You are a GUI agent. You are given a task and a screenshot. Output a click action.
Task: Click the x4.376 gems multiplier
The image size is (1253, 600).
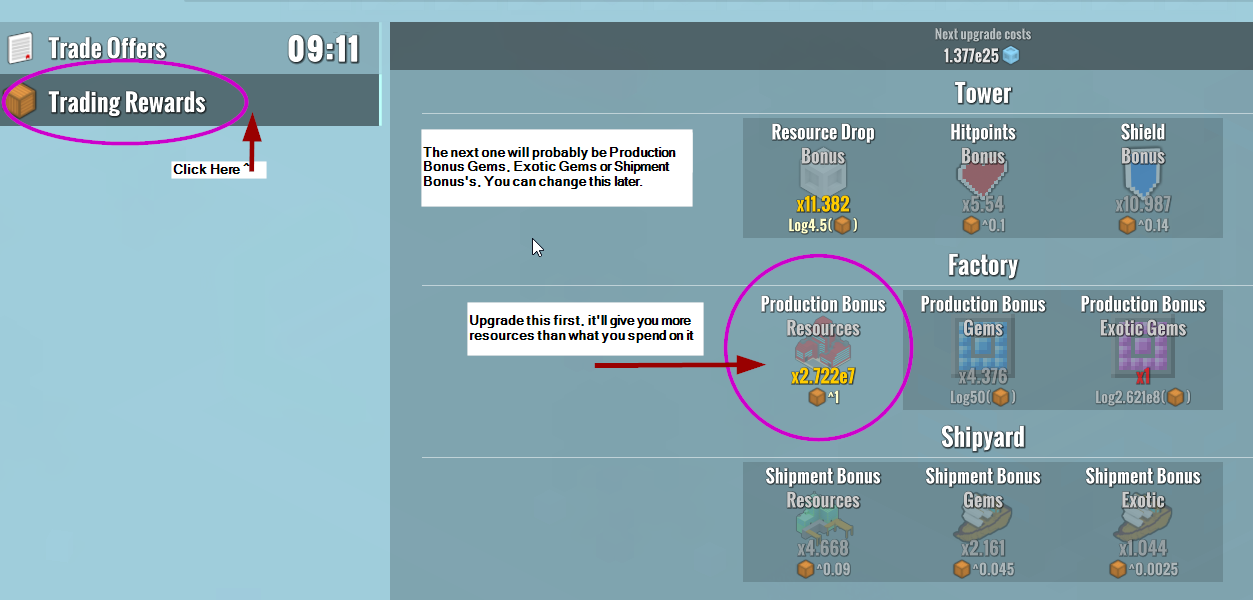point(983,377)
